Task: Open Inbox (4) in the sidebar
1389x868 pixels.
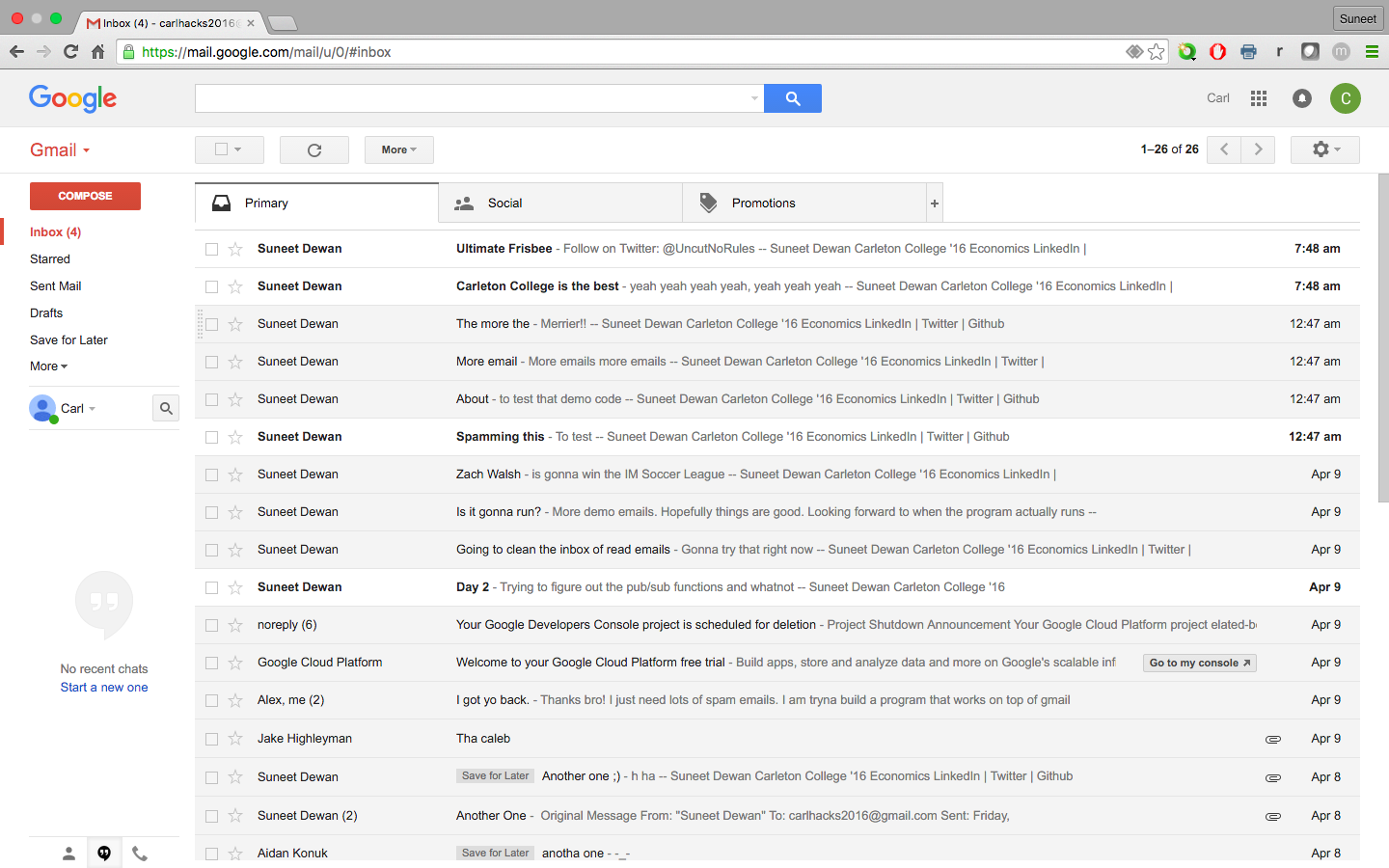Action: [55, 232]
